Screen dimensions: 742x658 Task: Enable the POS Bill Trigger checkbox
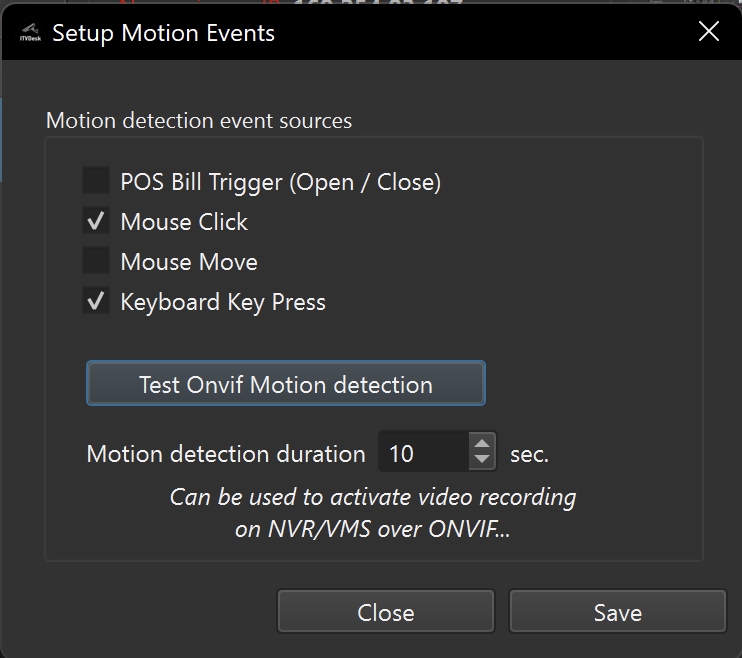tap(96, 182)
